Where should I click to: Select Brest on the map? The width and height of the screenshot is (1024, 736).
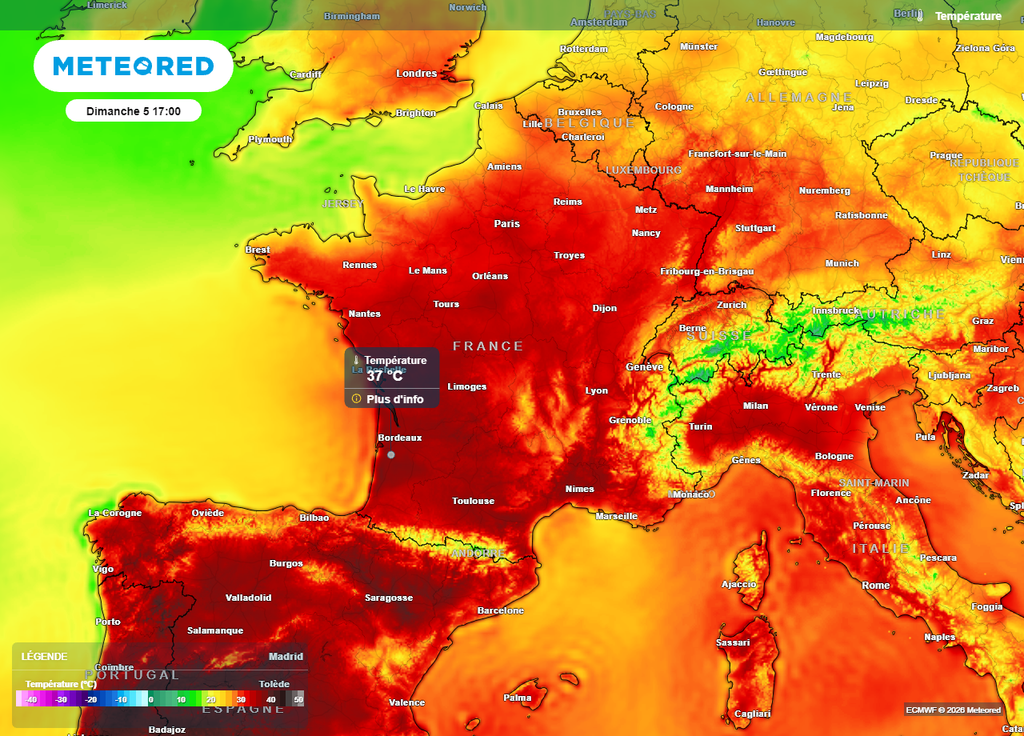click(x=257, y=249)
